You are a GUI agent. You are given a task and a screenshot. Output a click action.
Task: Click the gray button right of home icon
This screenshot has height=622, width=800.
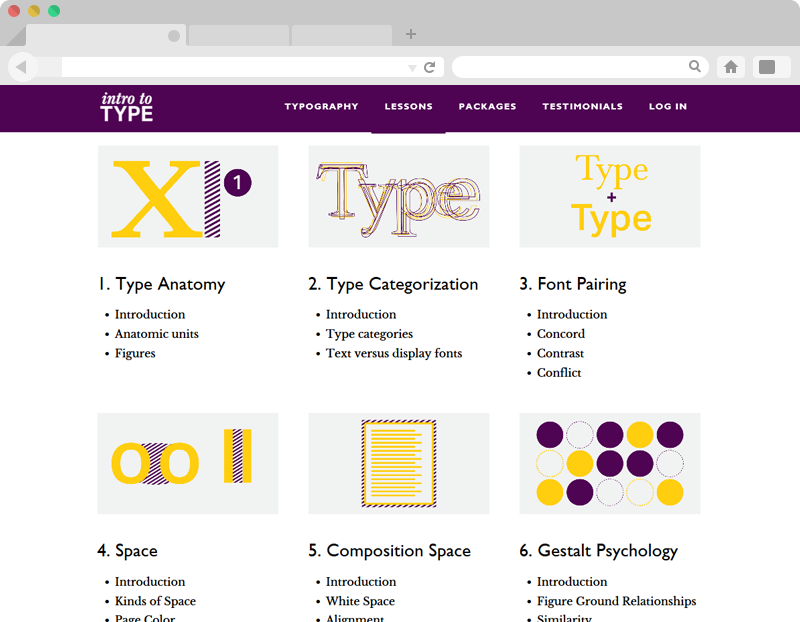point(767,67)
